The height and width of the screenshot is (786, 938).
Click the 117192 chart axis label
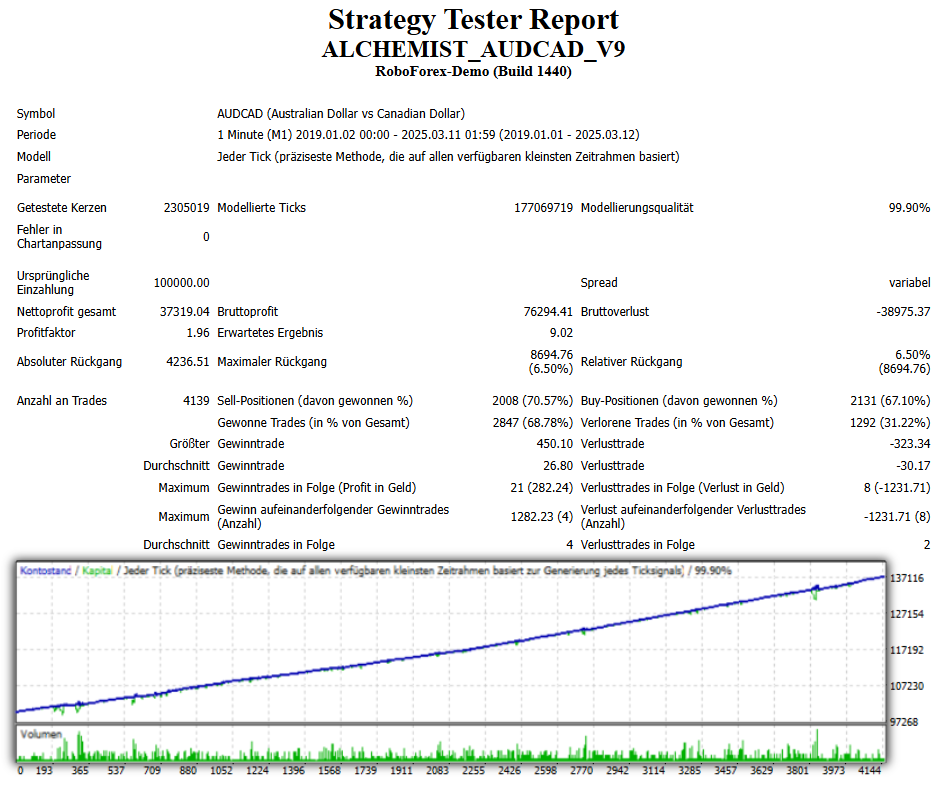(907, 650)
